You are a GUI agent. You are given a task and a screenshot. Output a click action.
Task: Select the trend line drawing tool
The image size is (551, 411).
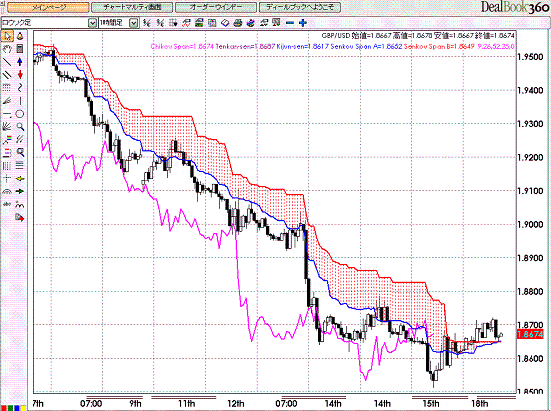coord(7,62)
